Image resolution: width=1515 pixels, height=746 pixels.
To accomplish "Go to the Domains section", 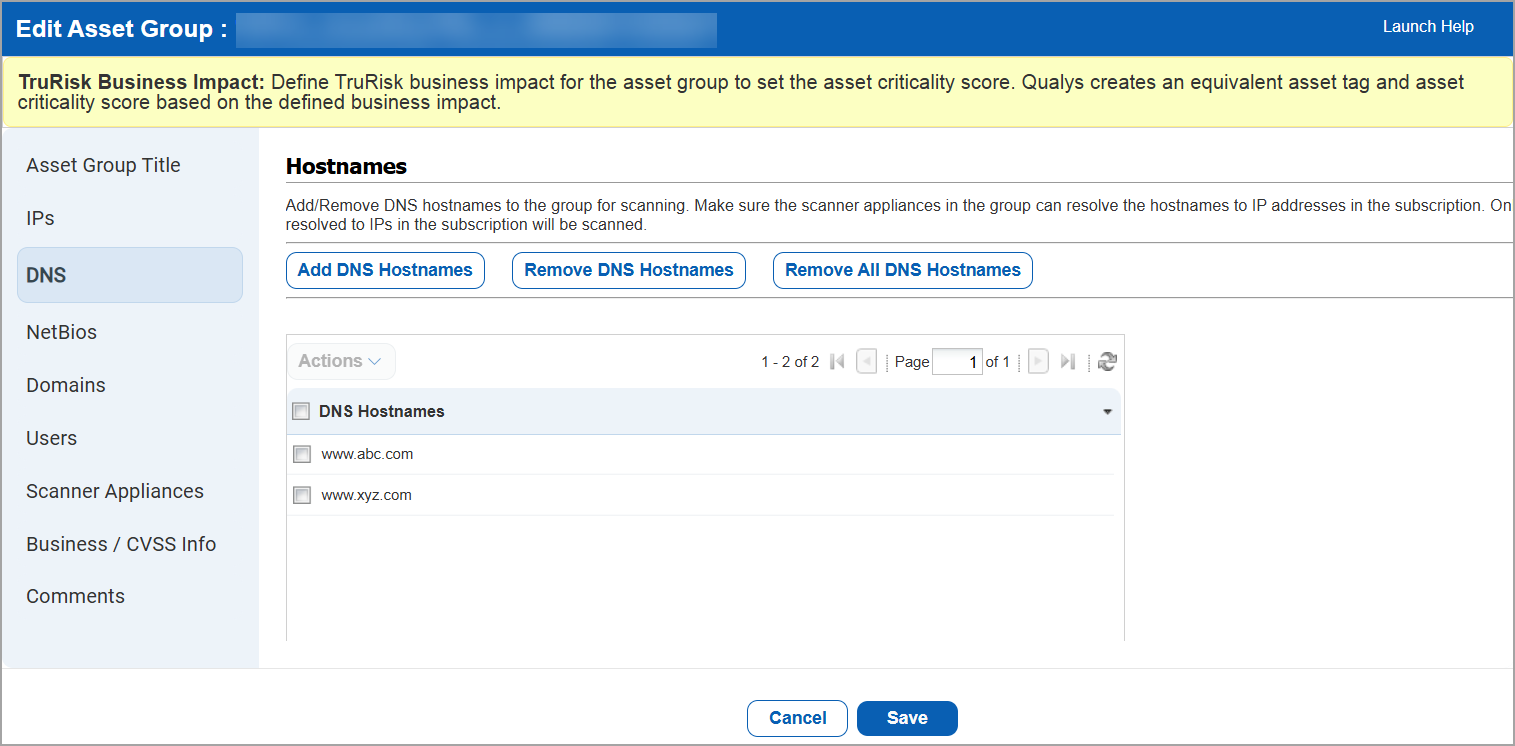I will pyautogui.click(x=66, y=385).
